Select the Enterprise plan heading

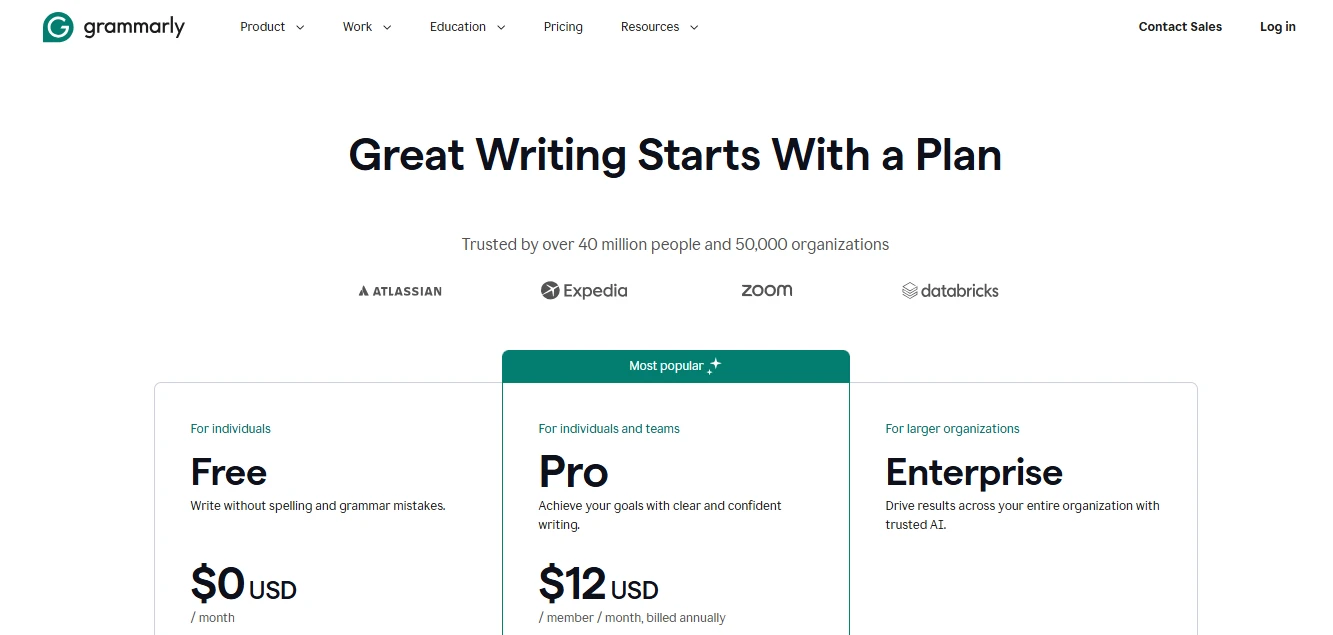(974, 472)
